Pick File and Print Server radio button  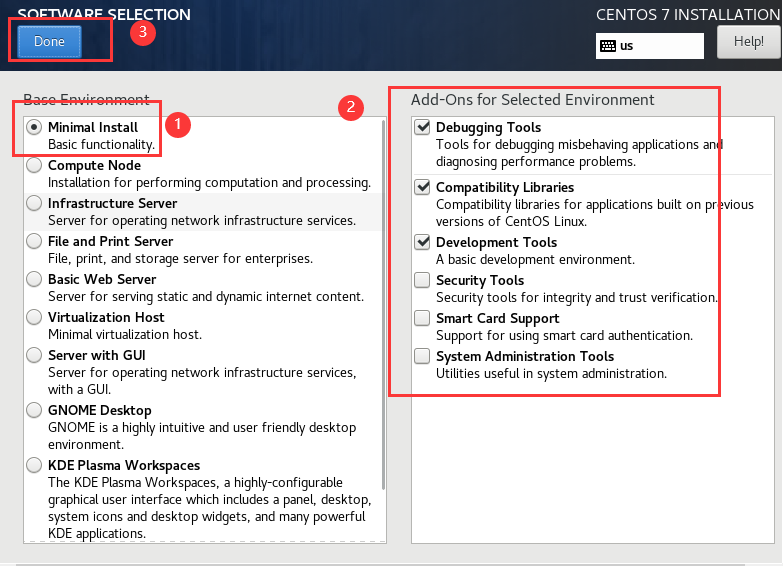34,241
